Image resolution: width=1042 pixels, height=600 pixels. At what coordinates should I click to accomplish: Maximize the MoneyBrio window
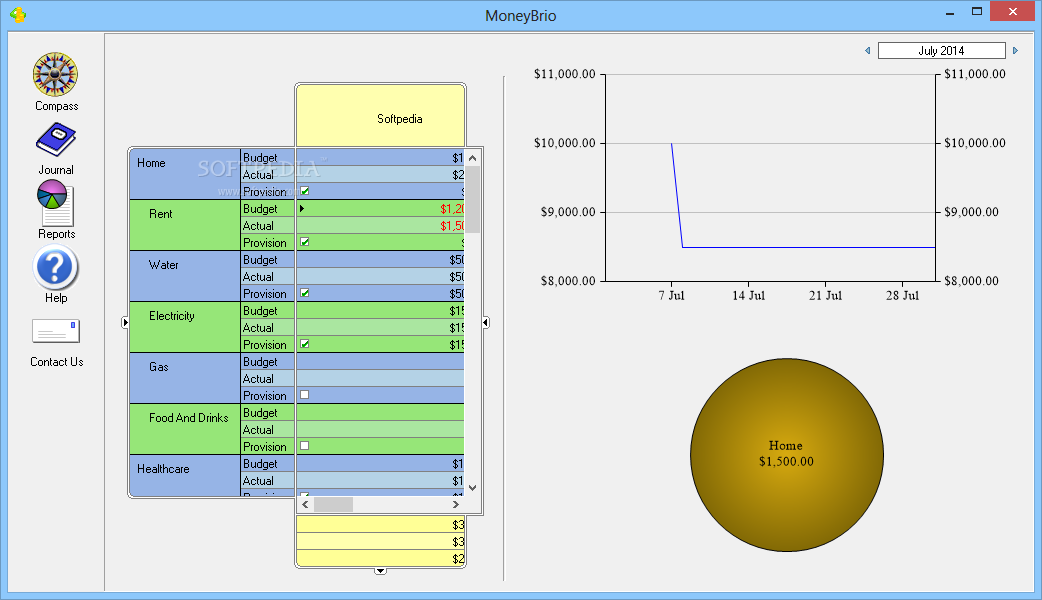(976, 11)
